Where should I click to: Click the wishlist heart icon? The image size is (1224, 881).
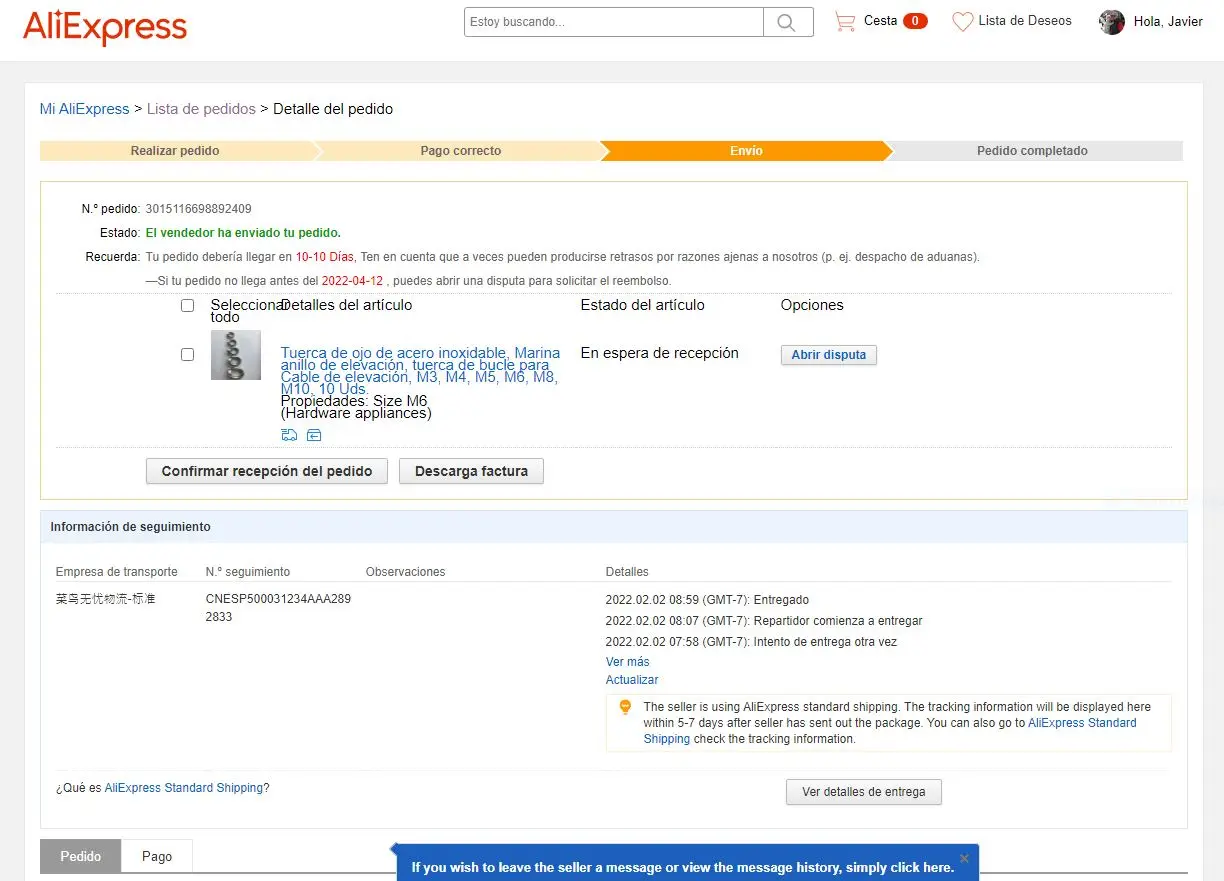pos(962,21)
